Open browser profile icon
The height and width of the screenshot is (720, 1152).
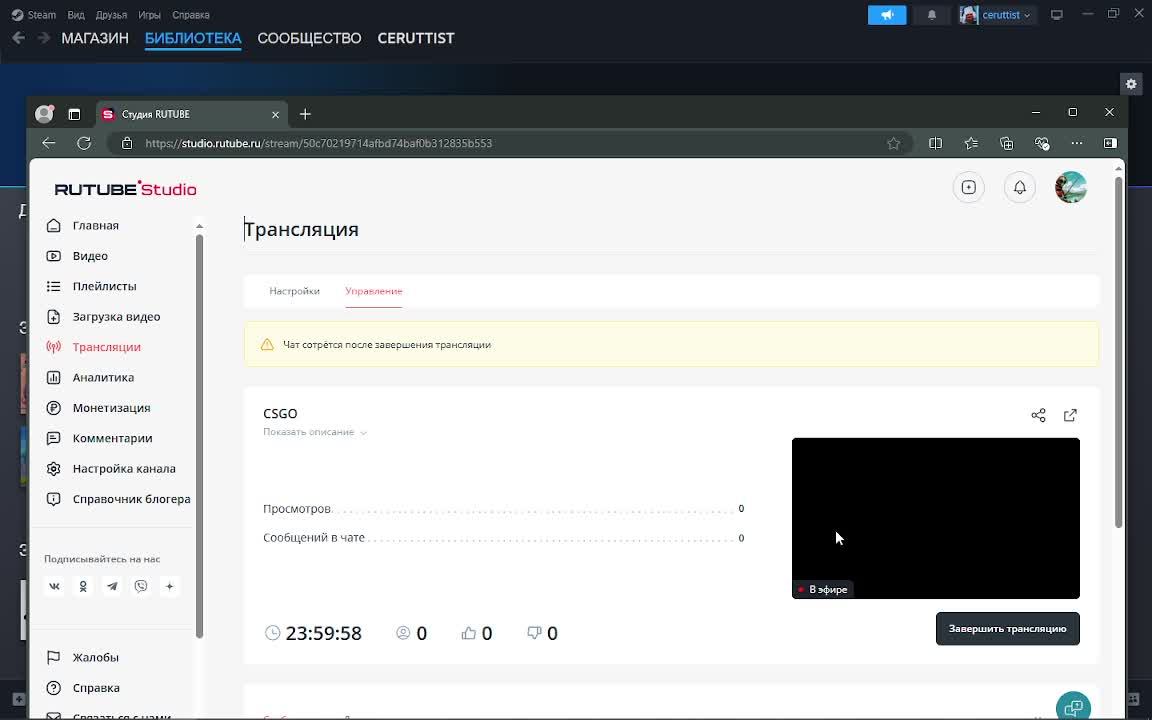(x=45, y=114)
